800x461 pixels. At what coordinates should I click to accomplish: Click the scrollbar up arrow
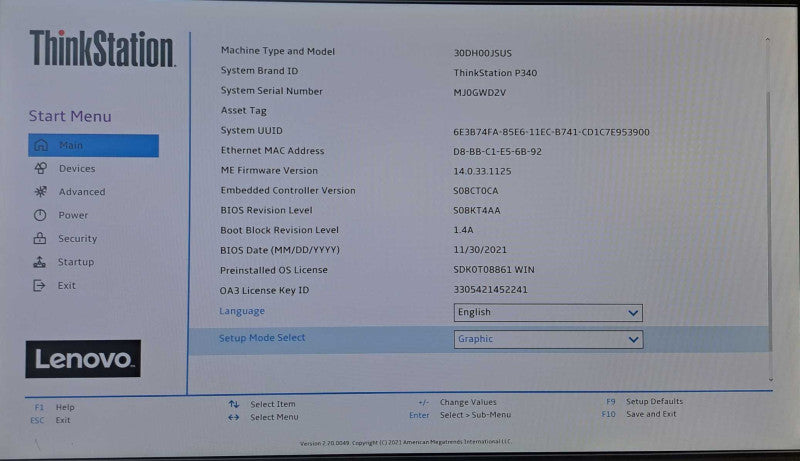pyautogui.click(x=767, y=39)
